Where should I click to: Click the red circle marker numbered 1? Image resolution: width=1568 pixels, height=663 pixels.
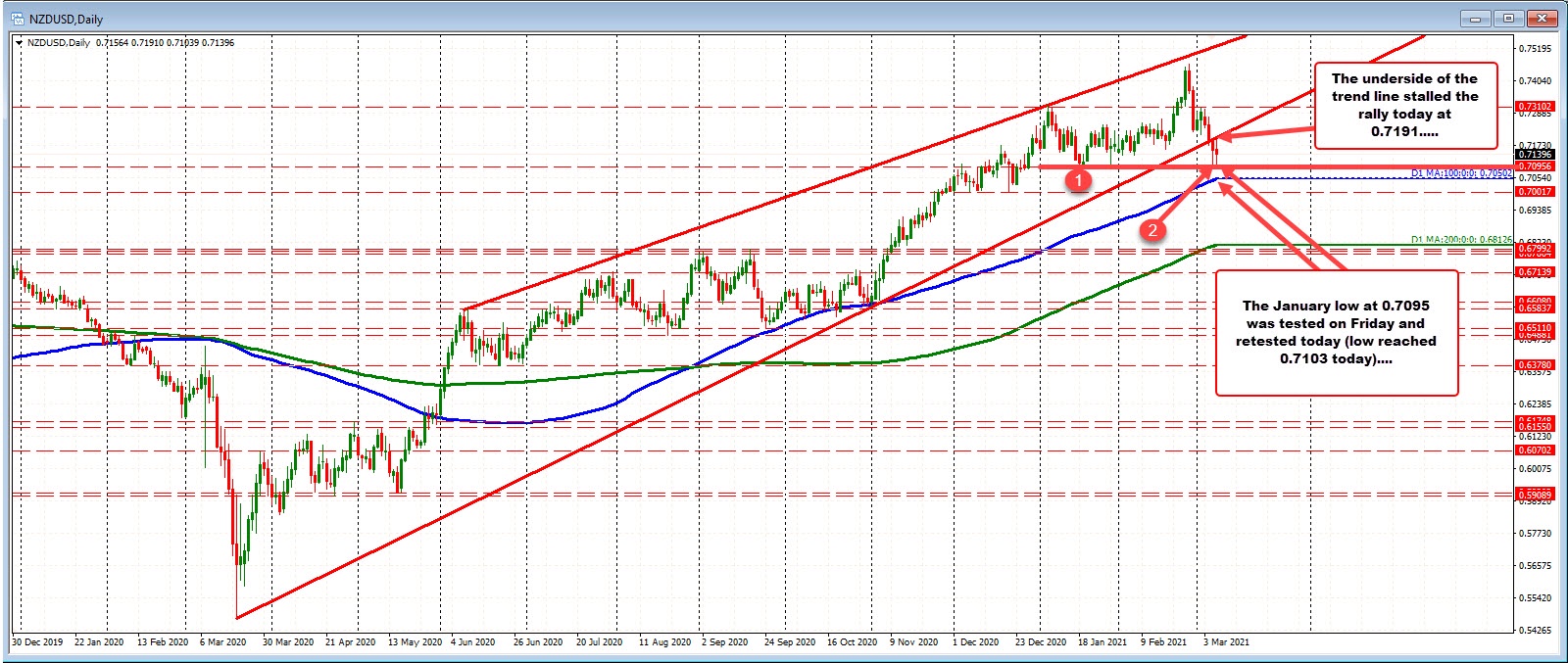point(1079,180)
